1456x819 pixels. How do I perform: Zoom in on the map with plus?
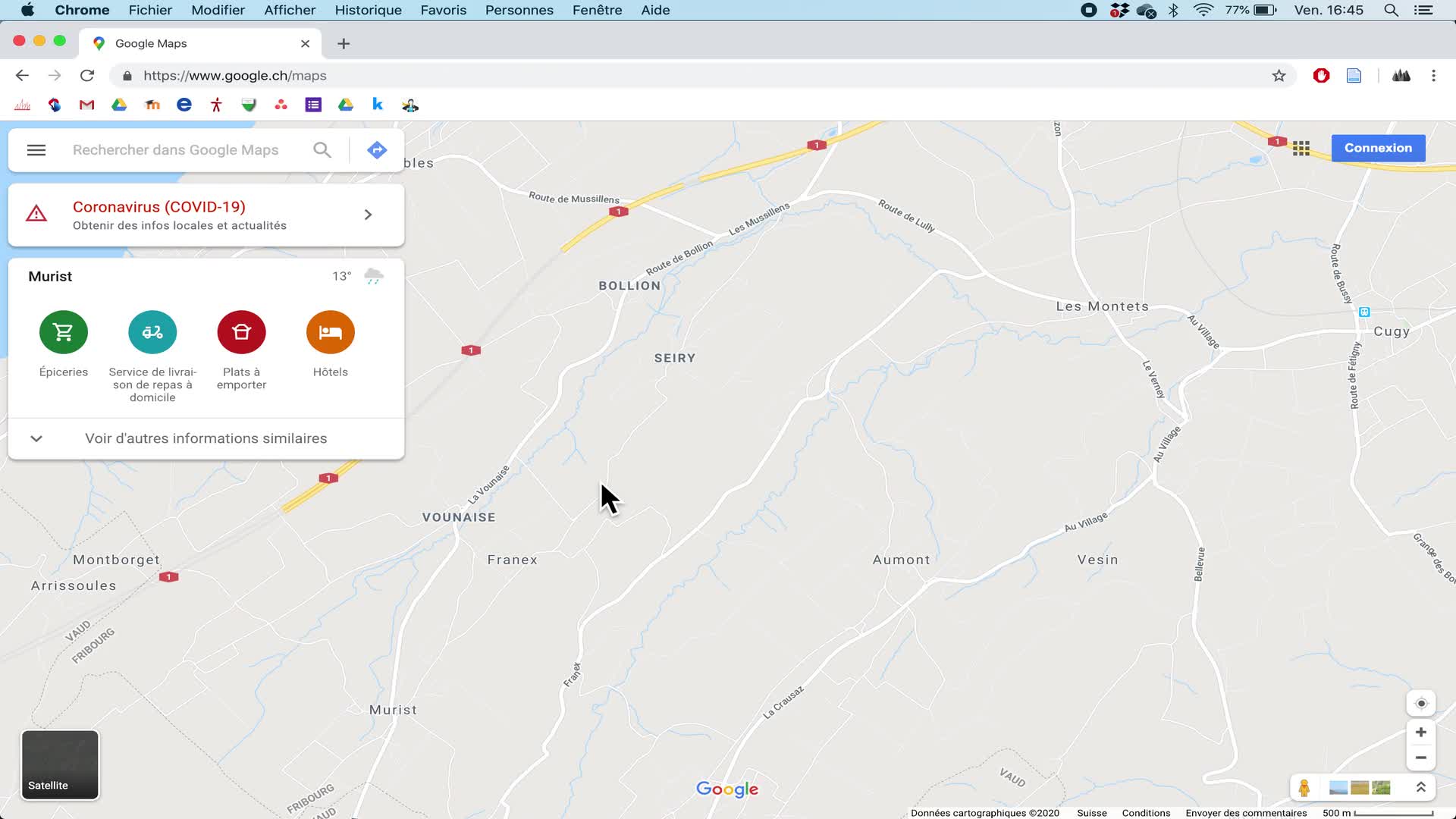tap(1421, 732)
